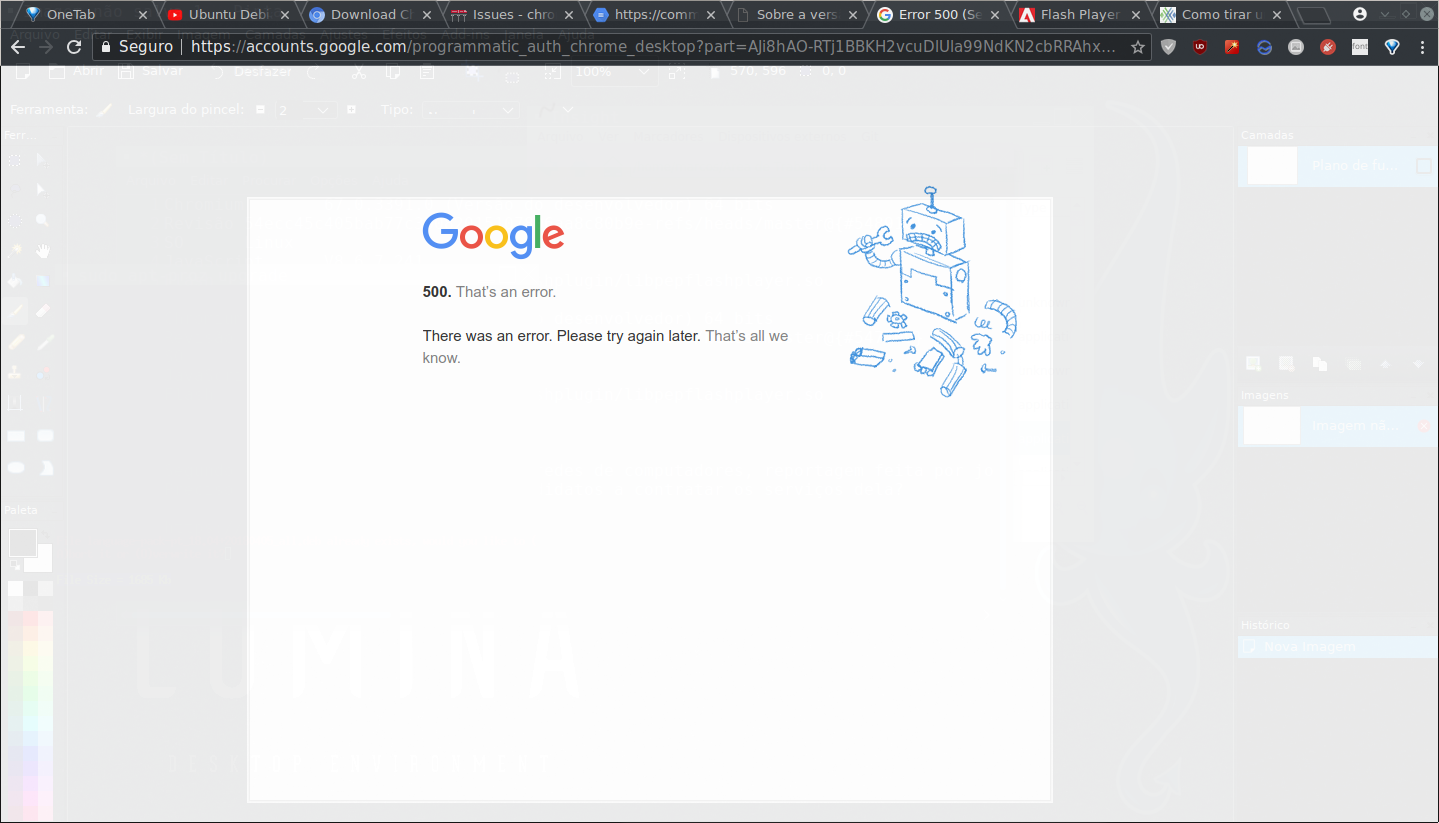Select the Magic Wand tool in Pinta

coord(15,251)
